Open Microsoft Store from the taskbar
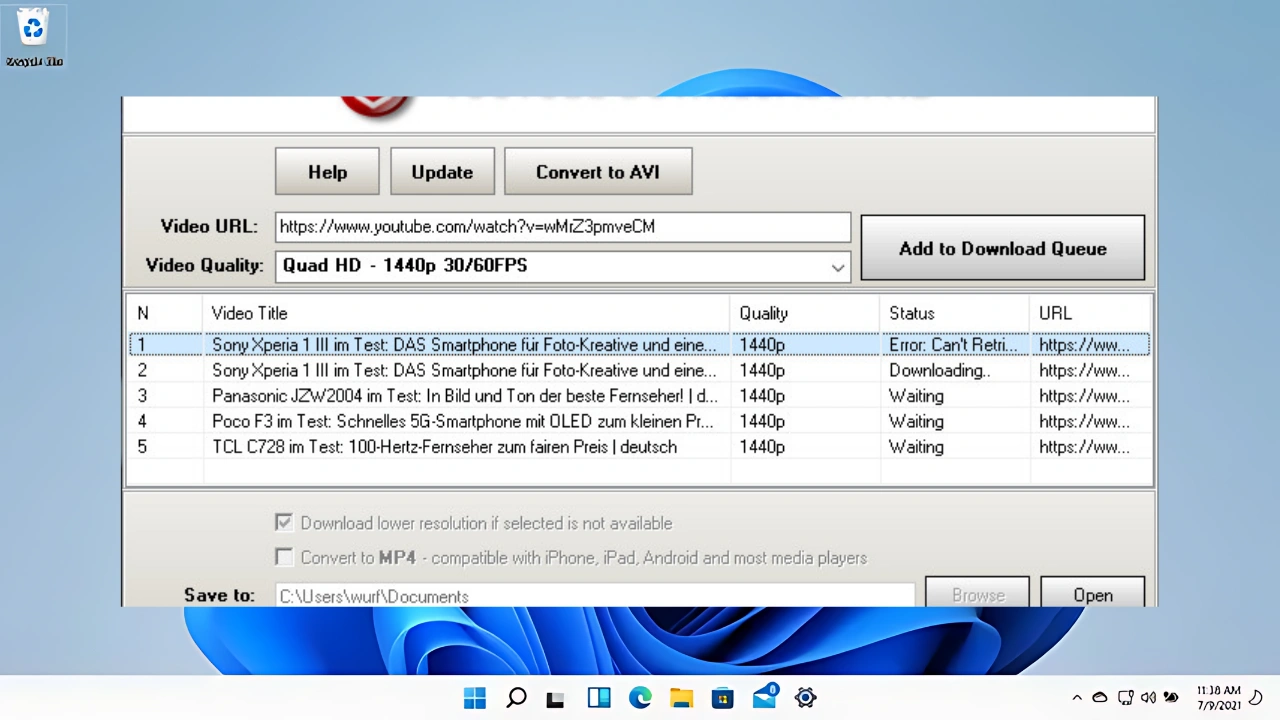 pyautogui.click(x=722, y=698)
